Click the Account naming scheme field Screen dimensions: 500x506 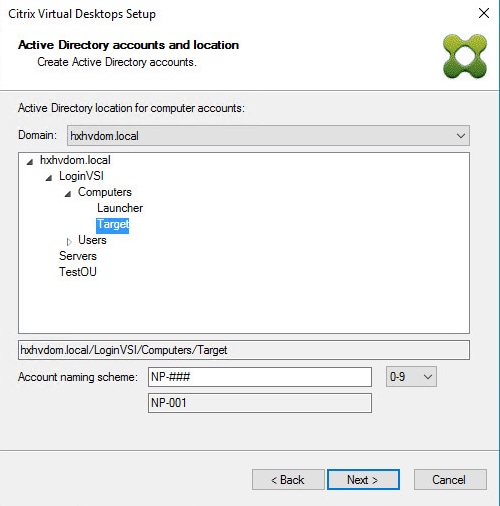point(260,377)
